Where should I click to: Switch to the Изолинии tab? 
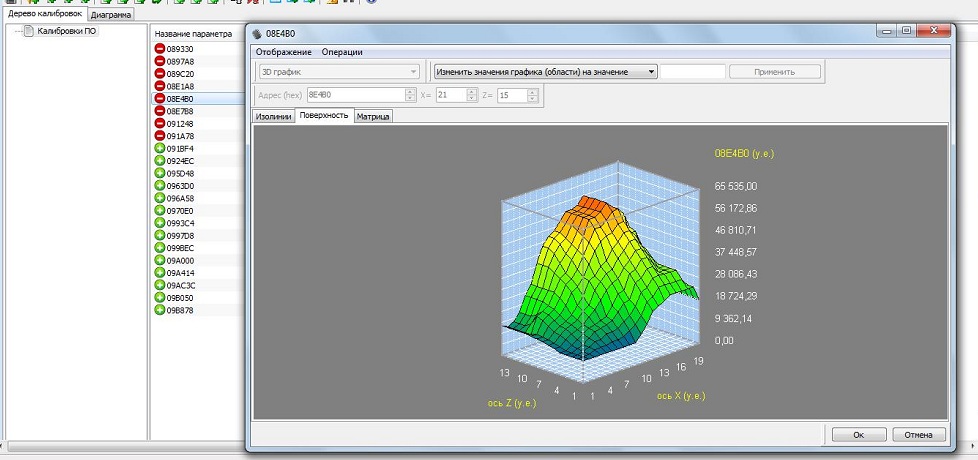coord(274,116)
